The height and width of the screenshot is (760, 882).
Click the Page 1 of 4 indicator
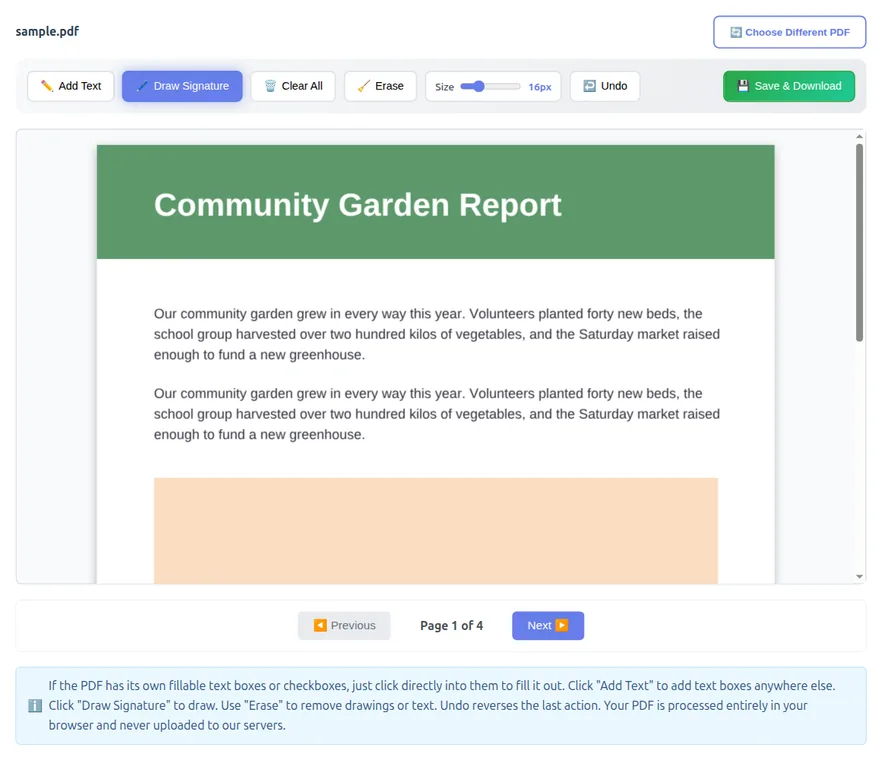pos(452,626)
